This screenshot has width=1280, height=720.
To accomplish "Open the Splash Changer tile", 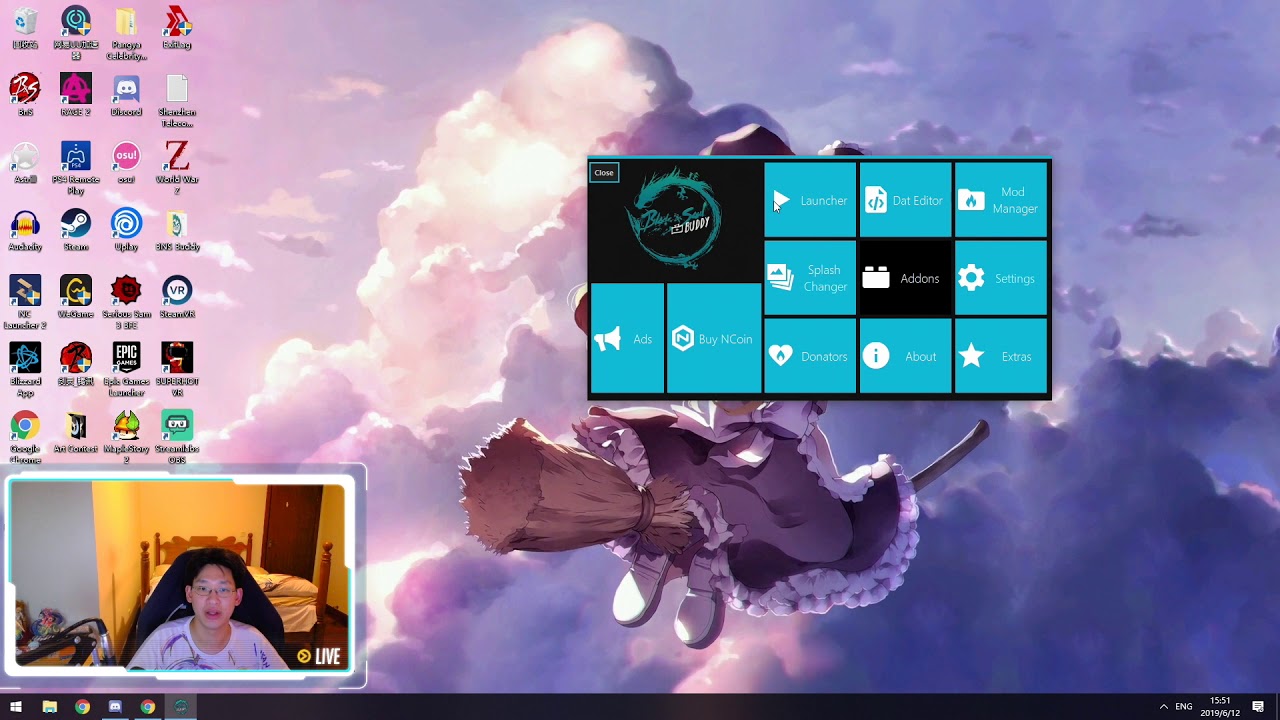I will tap(810, 278).
